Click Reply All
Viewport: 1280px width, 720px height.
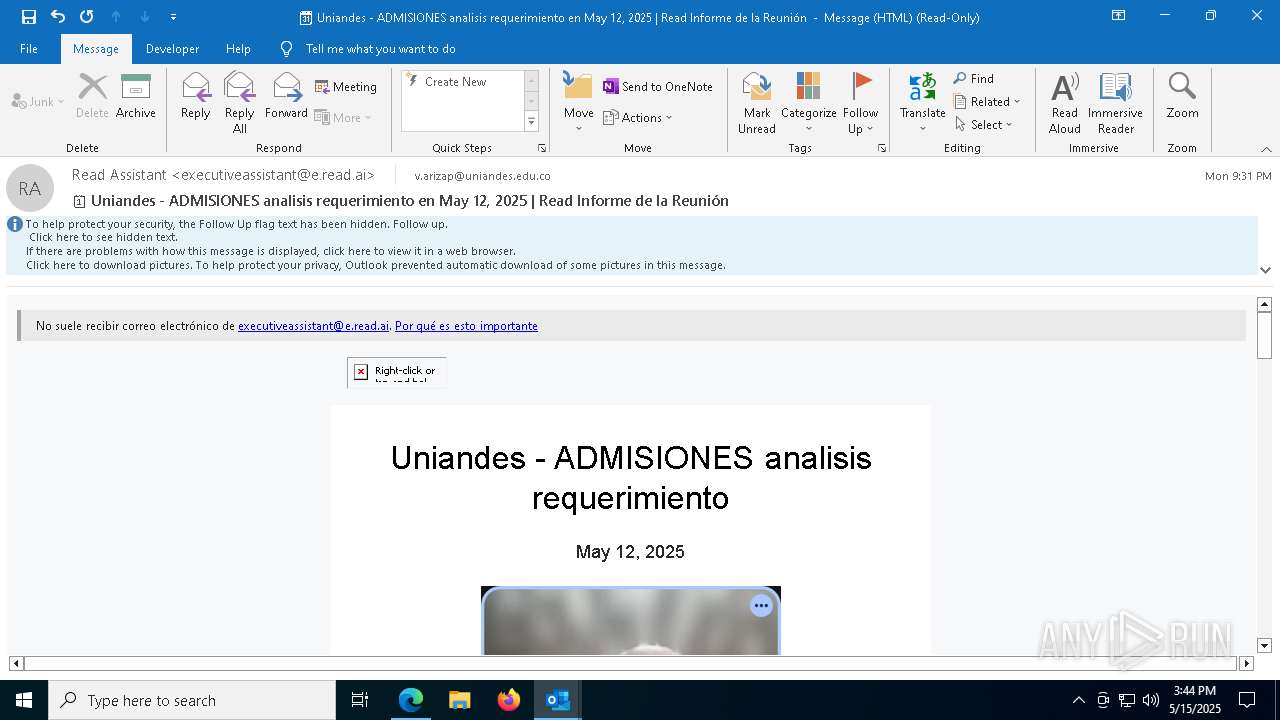pyautogui.click(x=240, y=103)
